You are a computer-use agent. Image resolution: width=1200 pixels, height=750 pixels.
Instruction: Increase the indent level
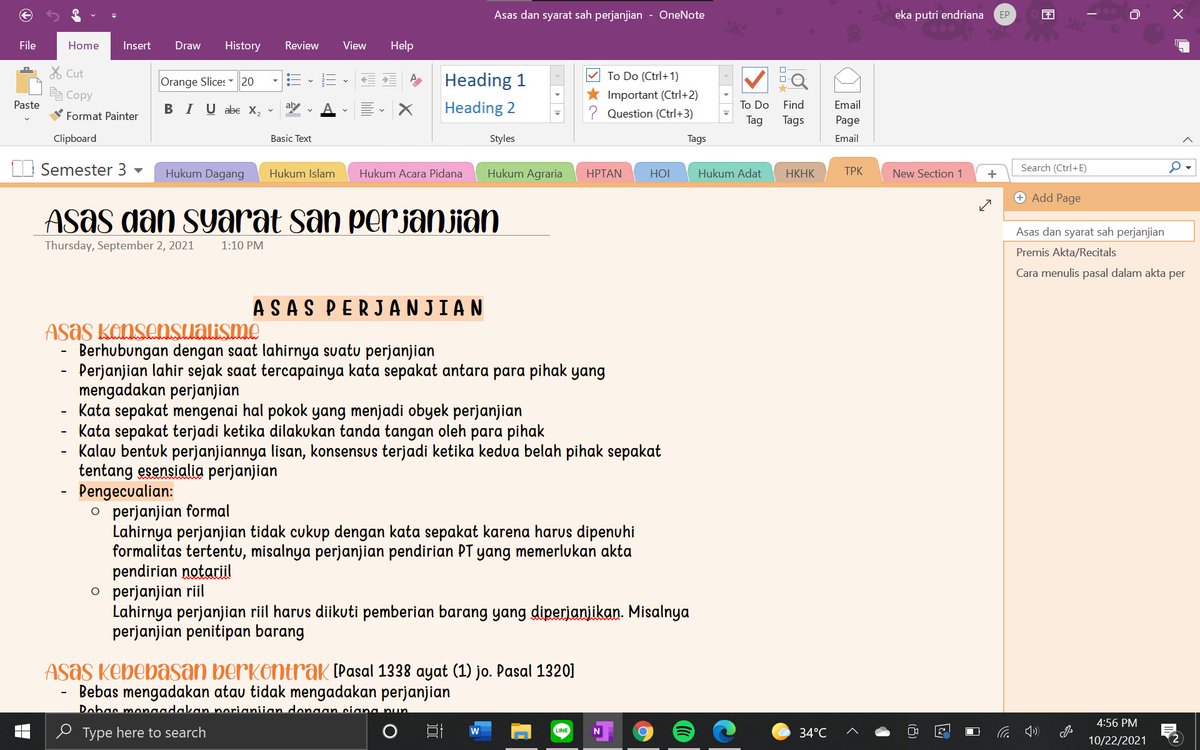coord(388,81)
